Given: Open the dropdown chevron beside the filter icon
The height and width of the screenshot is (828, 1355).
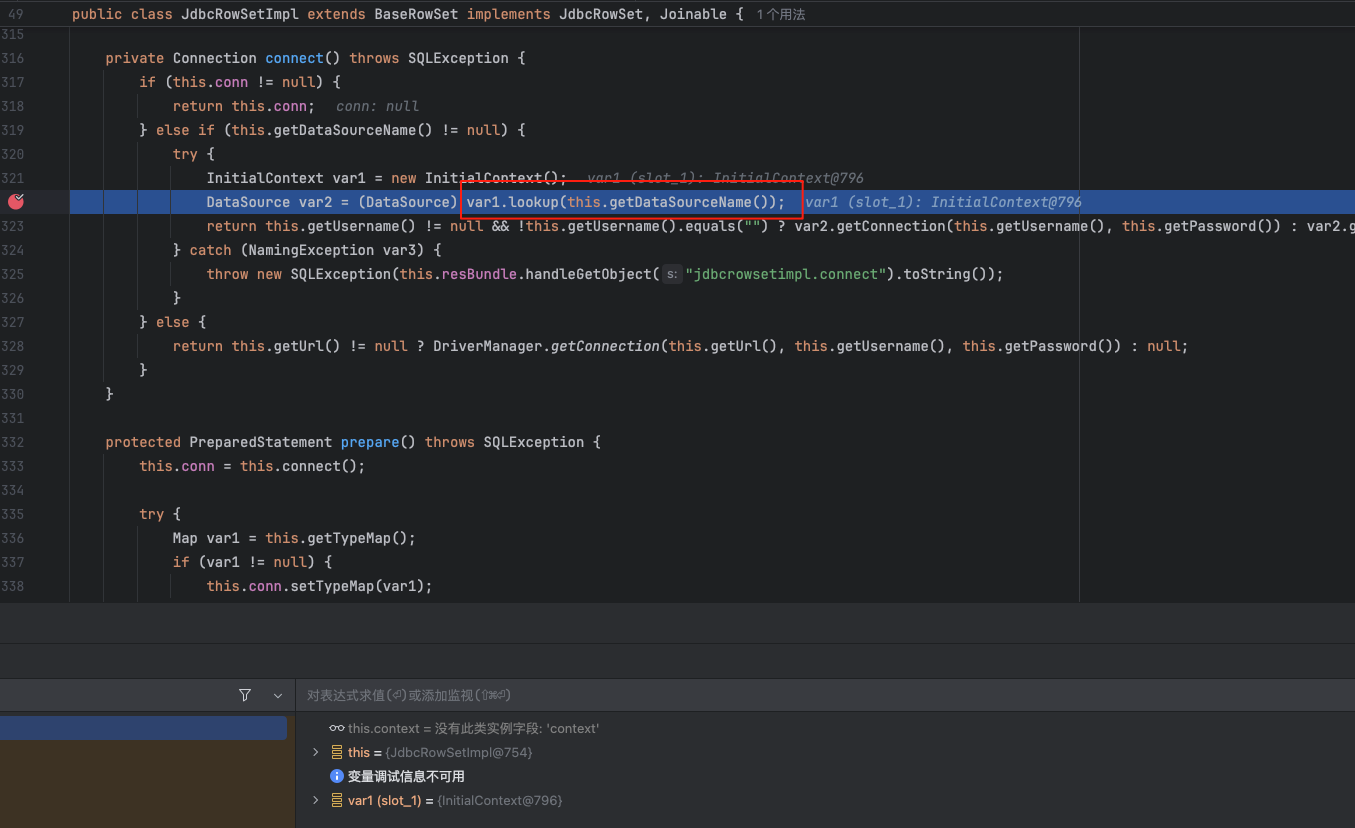Looking at the screenshot, I should 278,695.
